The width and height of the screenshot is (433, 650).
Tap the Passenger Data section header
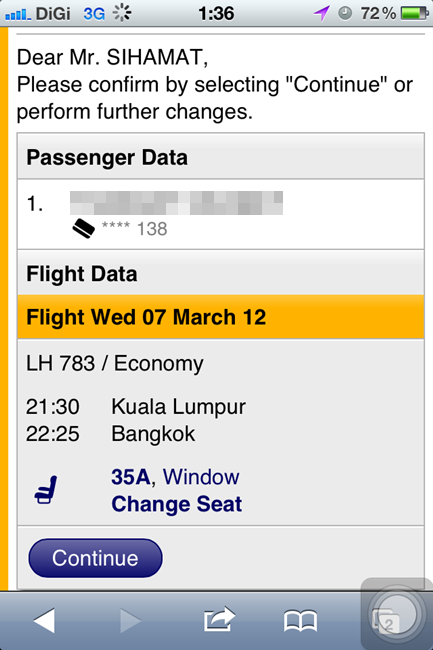(x=220, y=157)
